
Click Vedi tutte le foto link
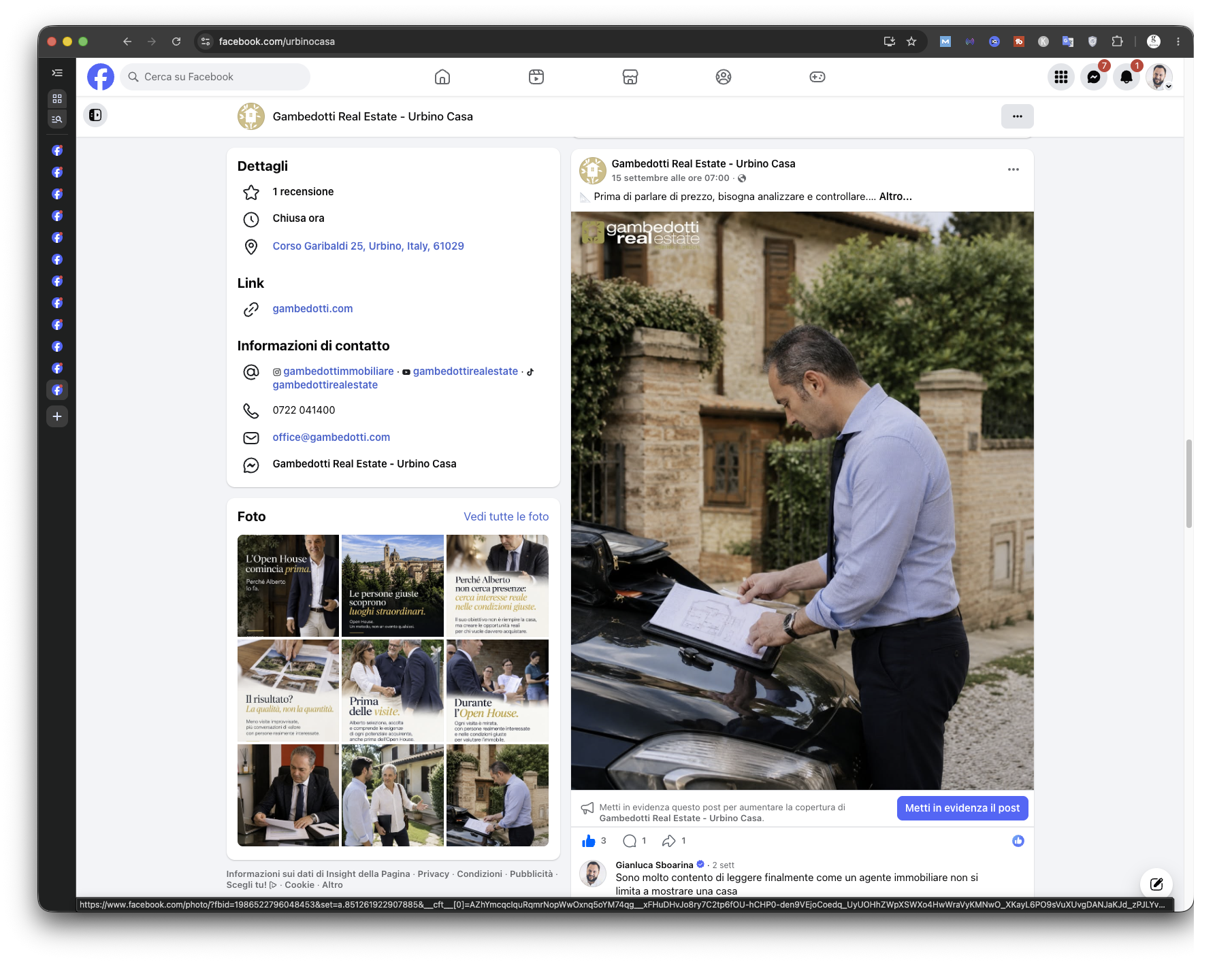(x=506, y=516)
